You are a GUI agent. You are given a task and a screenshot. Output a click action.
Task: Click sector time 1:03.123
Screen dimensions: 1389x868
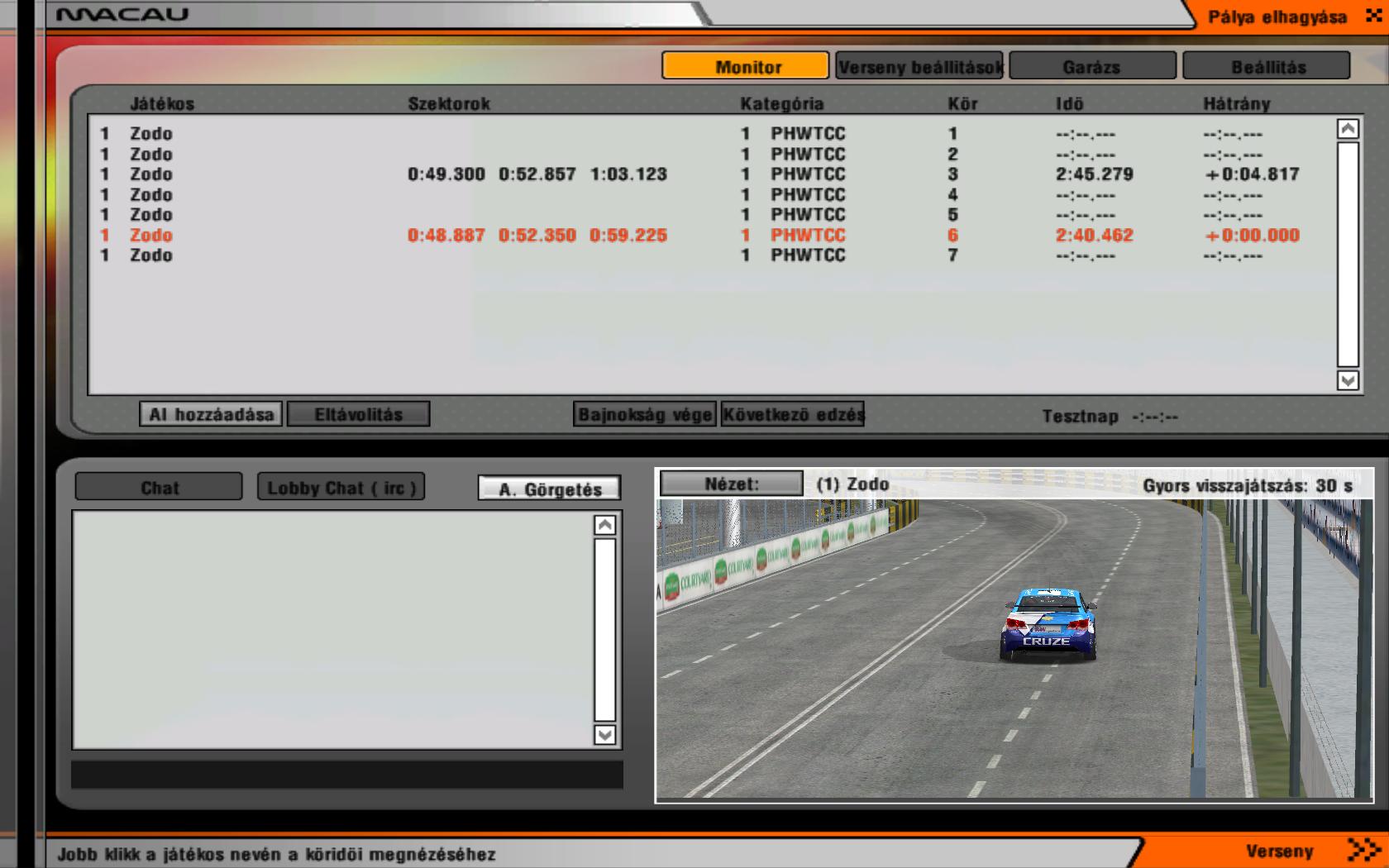coord(628,174)
